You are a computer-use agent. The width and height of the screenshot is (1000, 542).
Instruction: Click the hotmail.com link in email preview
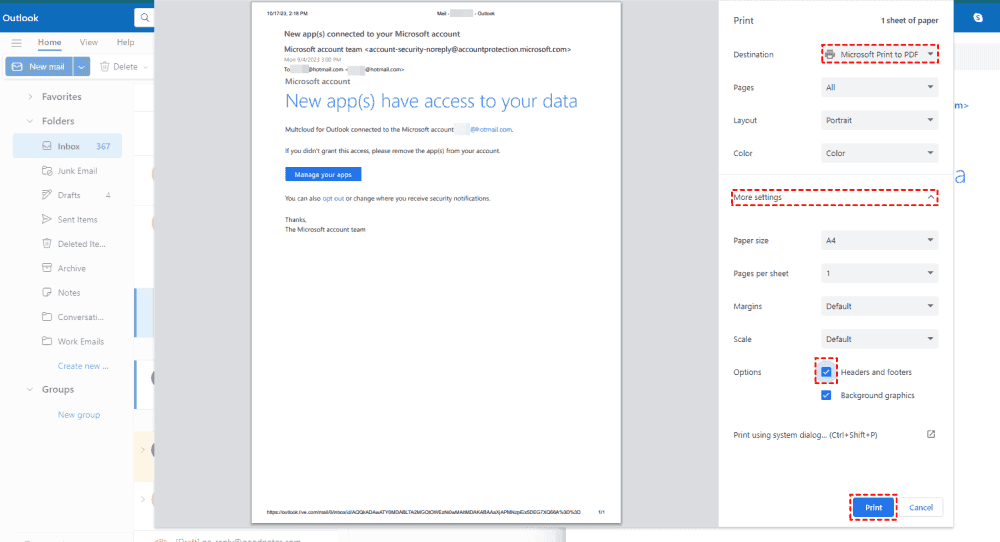pos(491,129)
